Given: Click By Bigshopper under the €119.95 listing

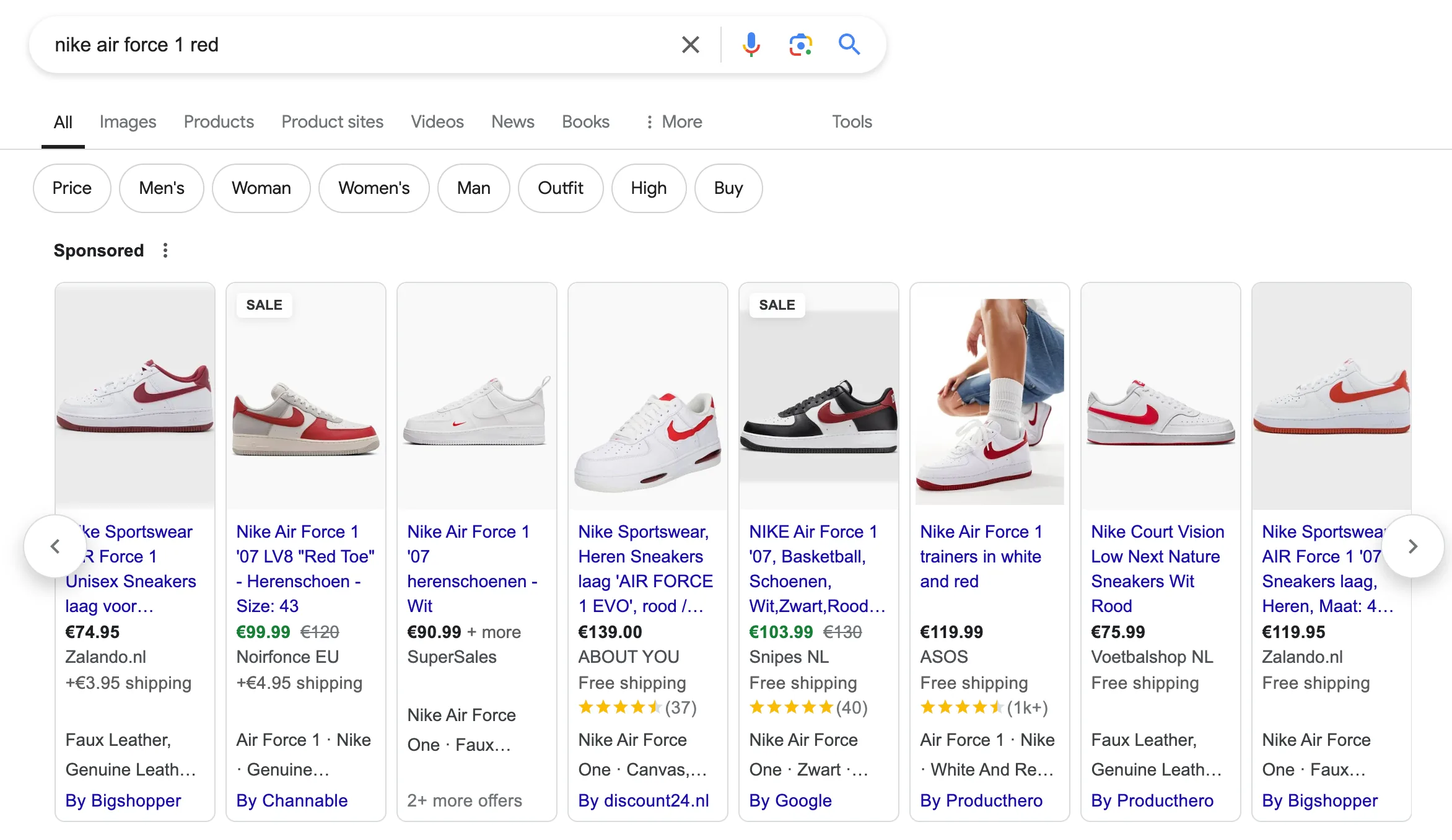Looking at the screenshot, I should coord(1320,800).
